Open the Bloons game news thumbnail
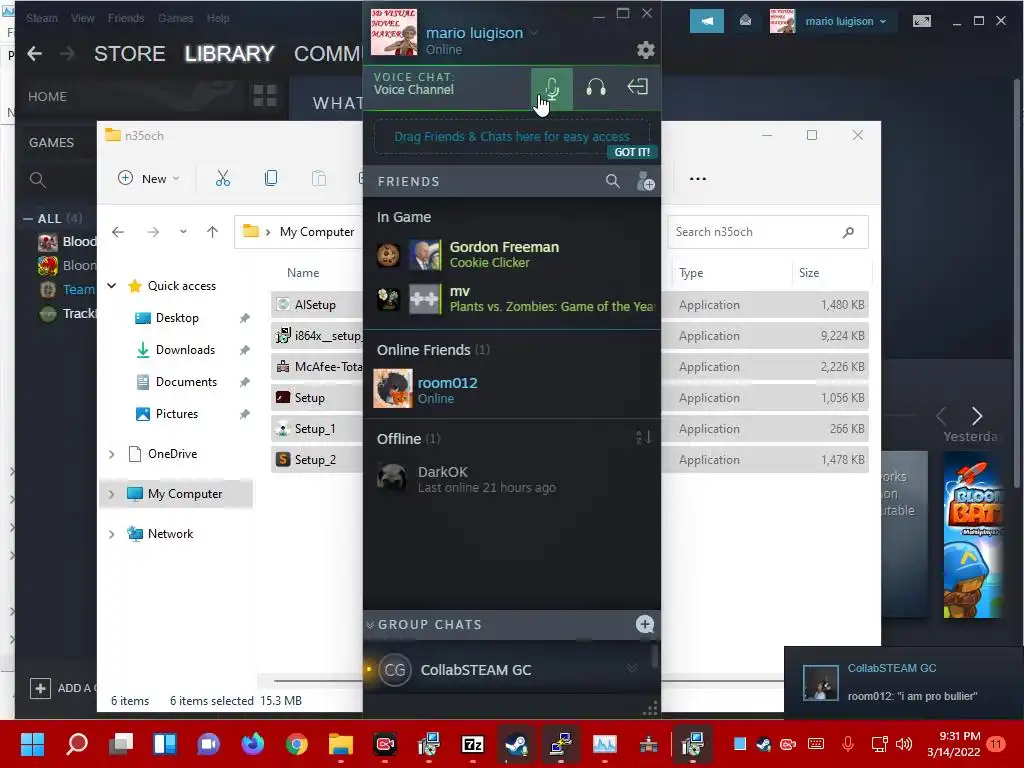The height and width of the screenshot is (768, 1024). tap(973, 534)
